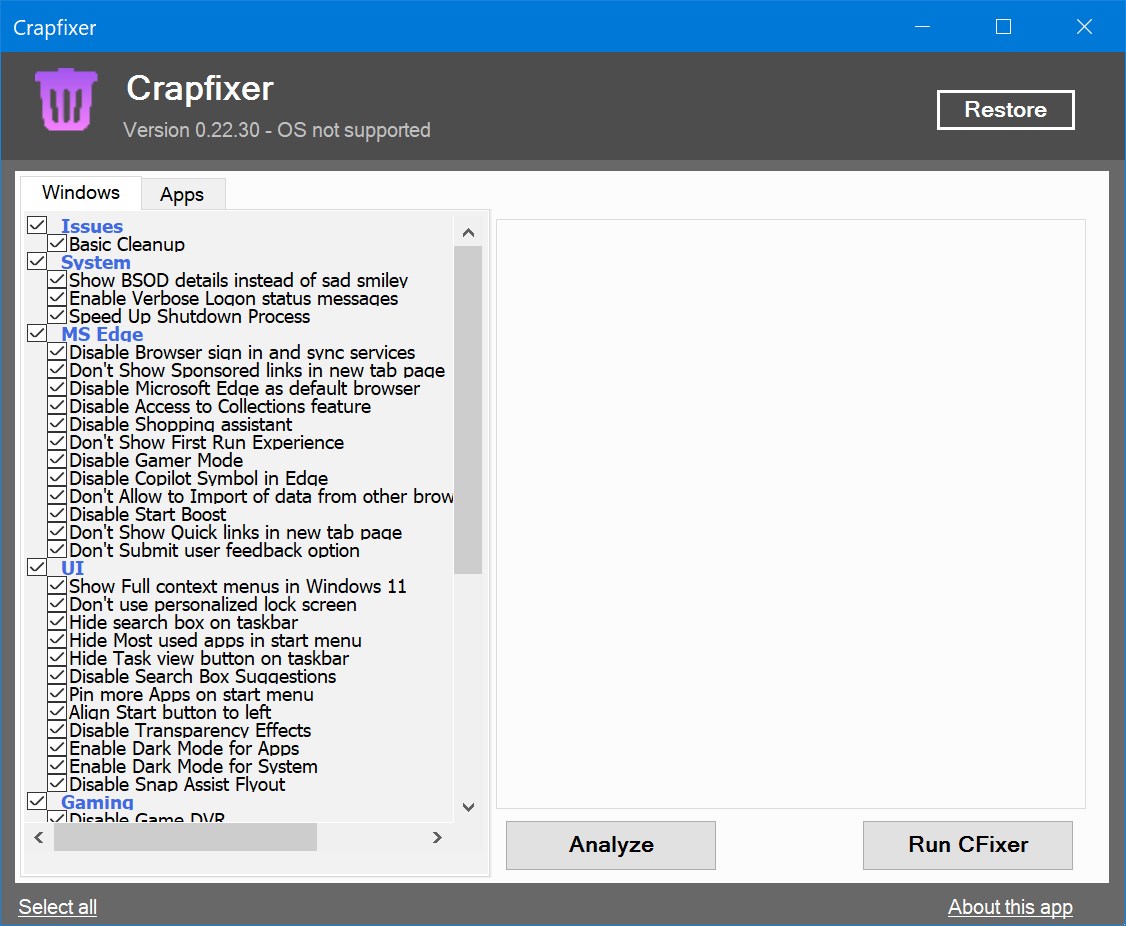1126x926 pixels.
Task: Open the About this app link
Action: tap(1010, 907)
